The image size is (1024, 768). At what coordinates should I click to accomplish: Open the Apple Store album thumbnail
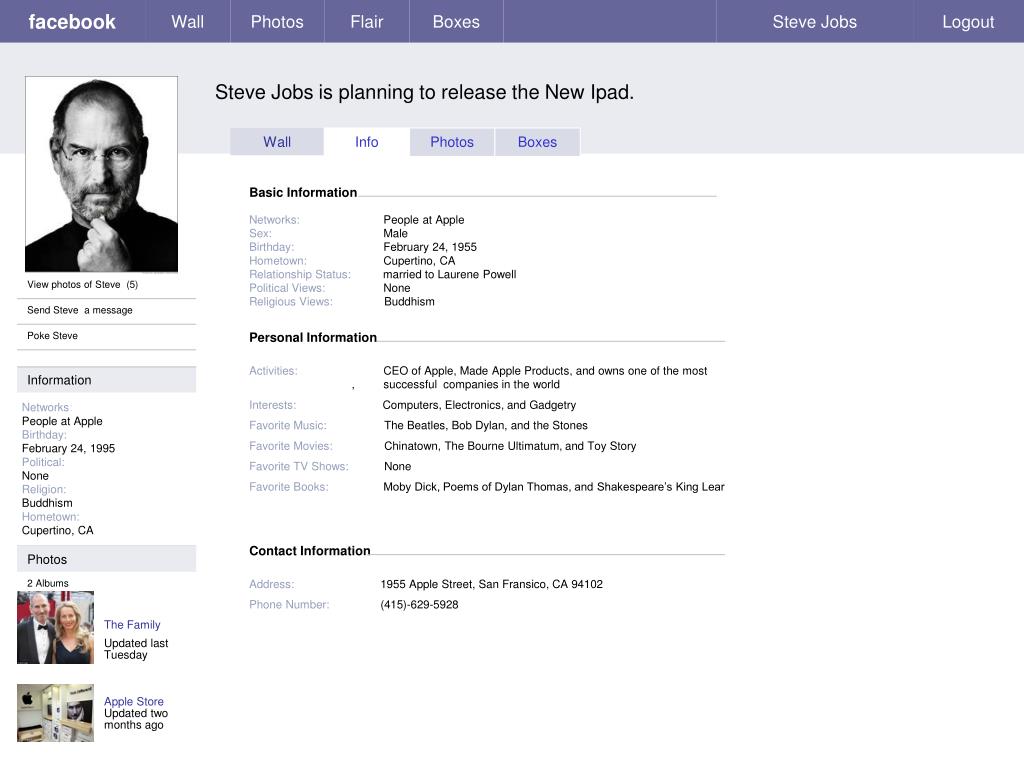(x=56, y=713)
